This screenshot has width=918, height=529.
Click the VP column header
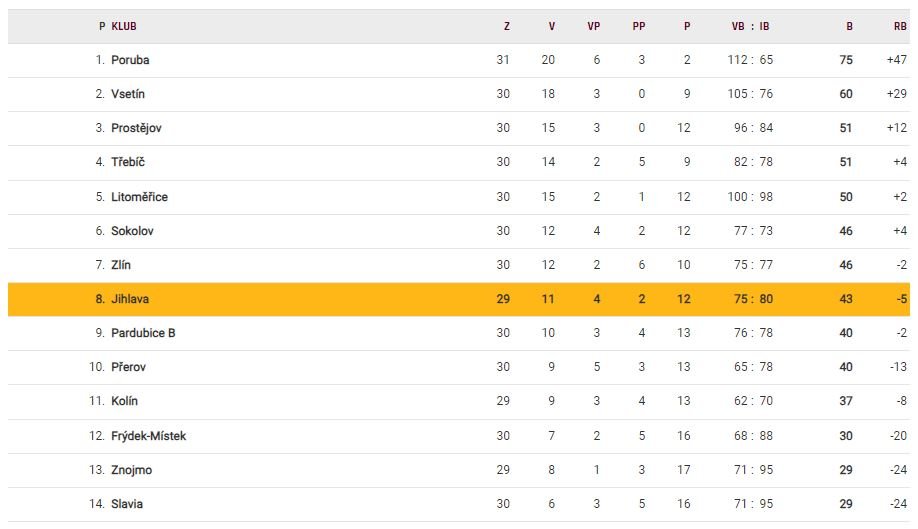pyautogui.click(x=593, y=27)
